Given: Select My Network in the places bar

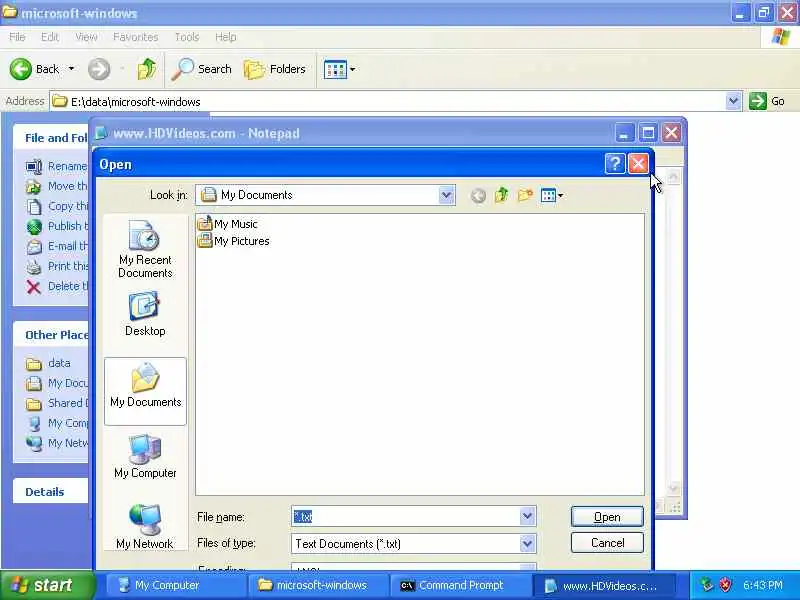Looking at the screenshot, I should 145,527.
